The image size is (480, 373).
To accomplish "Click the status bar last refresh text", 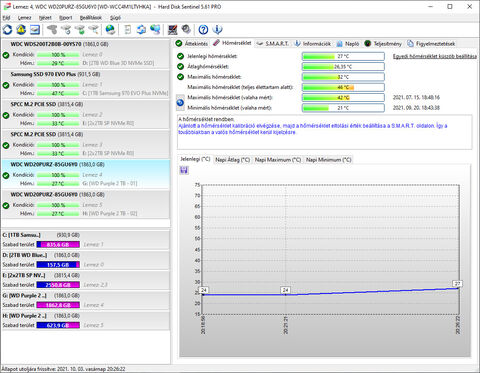I will point(63,369).
